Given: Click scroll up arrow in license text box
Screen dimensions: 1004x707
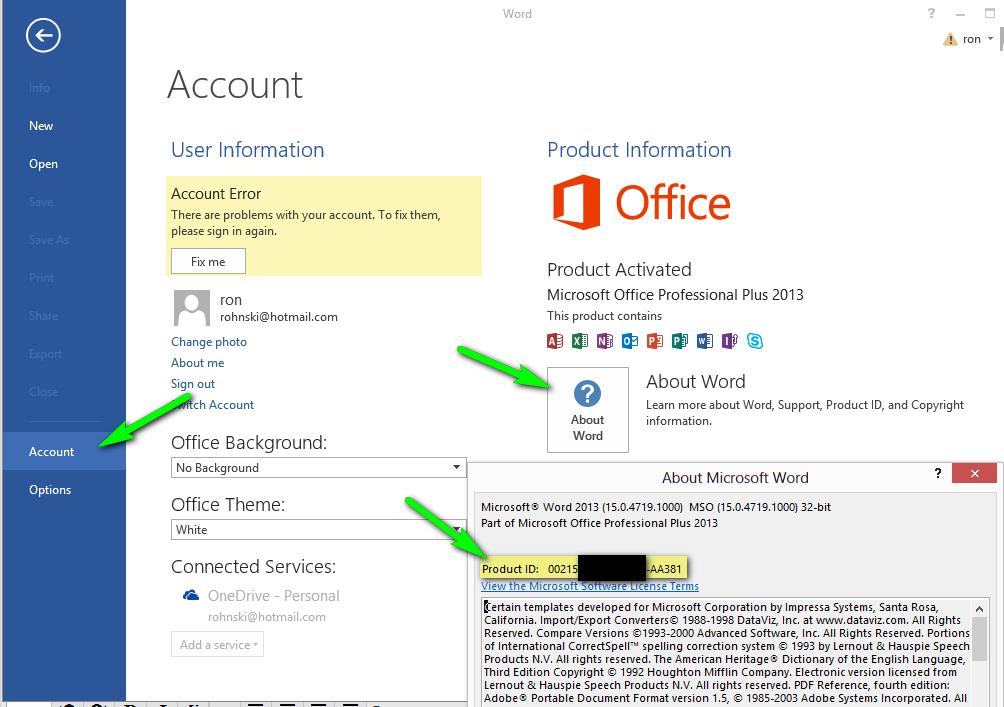Looking at the screenshot, I should 980,608.
